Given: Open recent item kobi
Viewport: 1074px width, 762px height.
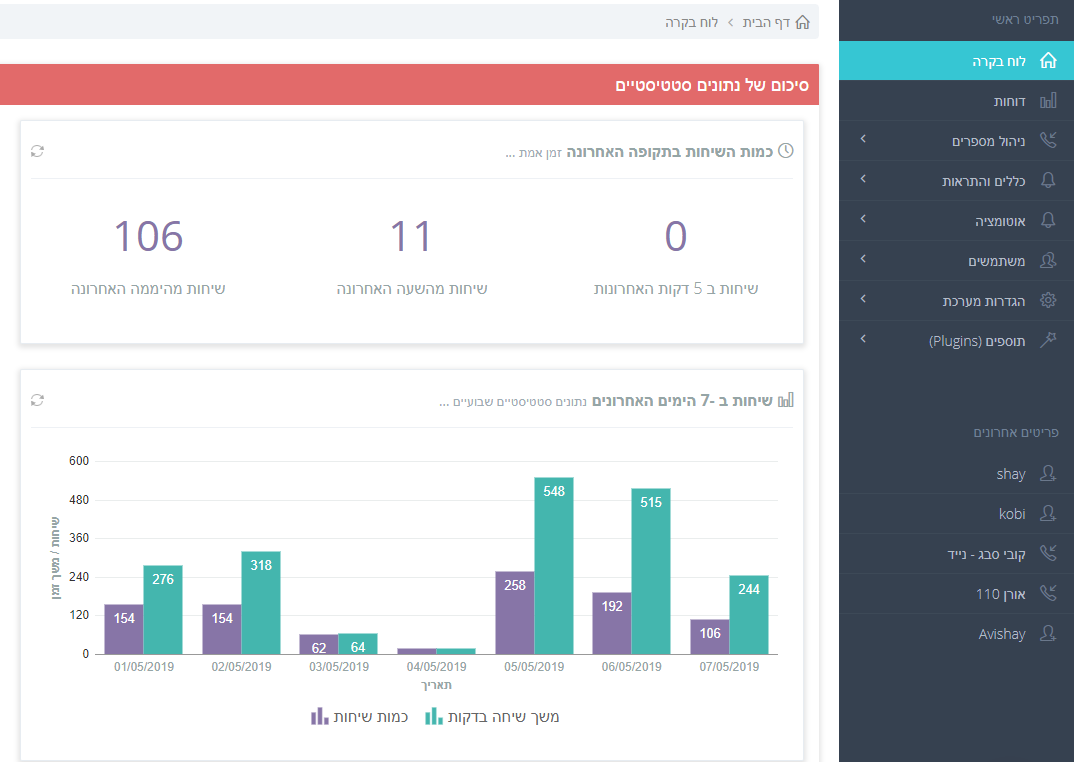Looking at the screenshot, I should point(956,514).
